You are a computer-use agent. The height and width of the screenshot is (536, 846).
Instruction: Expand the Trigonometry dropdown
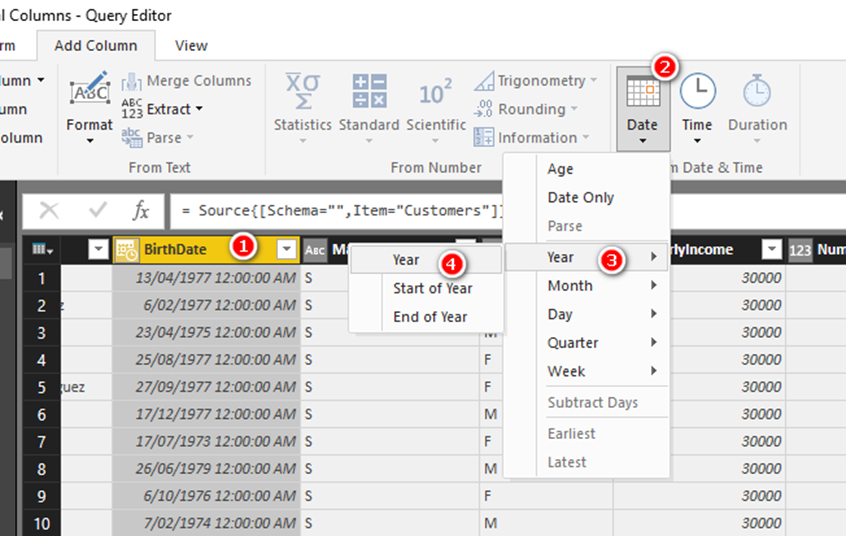point(536,81)
